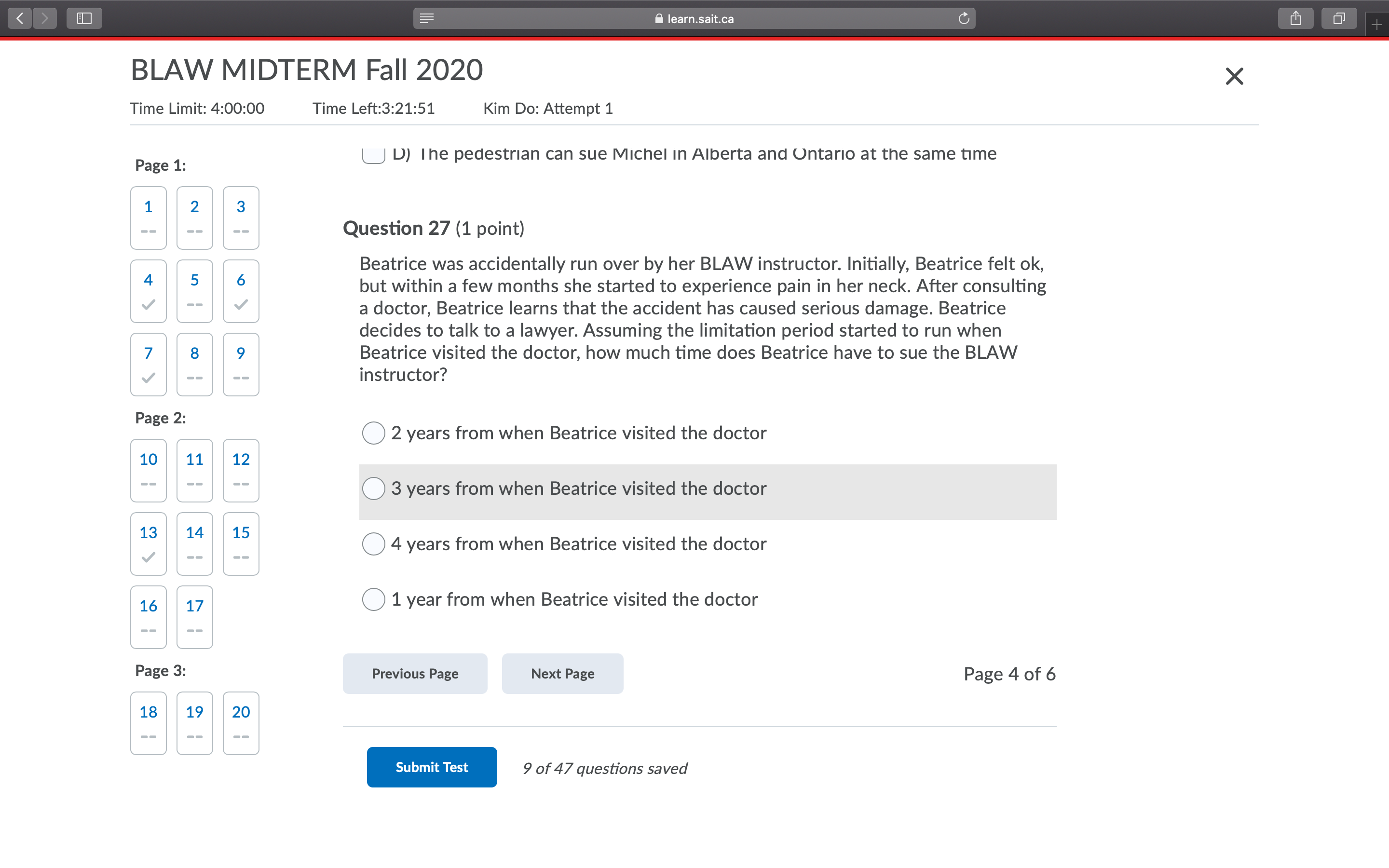The height and width of the screenshot is (868, 1389).
Task: Select '3 years from when Beatrice visited' option
Action: 374,488
